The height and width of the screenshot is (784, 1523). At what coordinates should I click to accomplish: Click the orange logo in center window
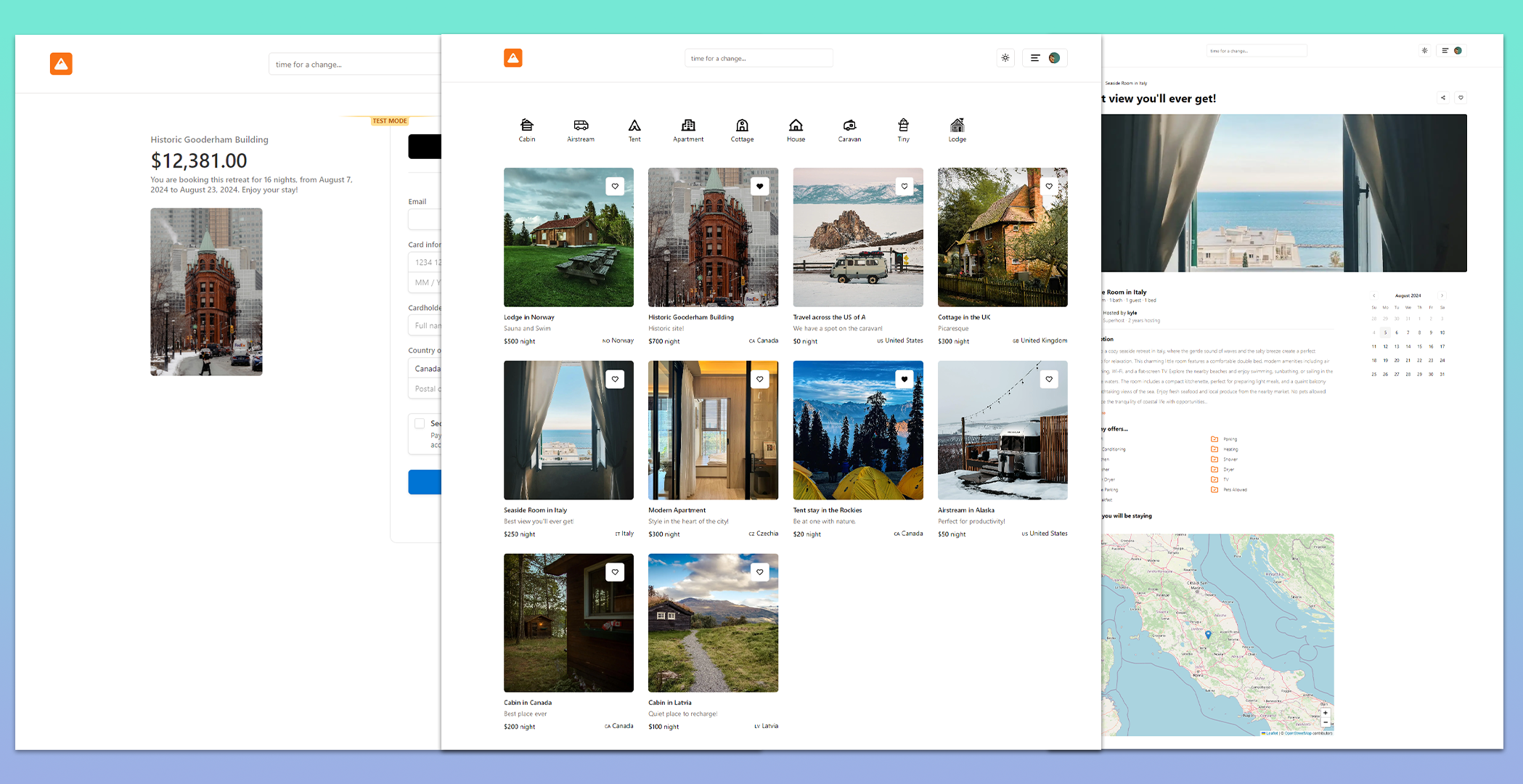point(513,58)
